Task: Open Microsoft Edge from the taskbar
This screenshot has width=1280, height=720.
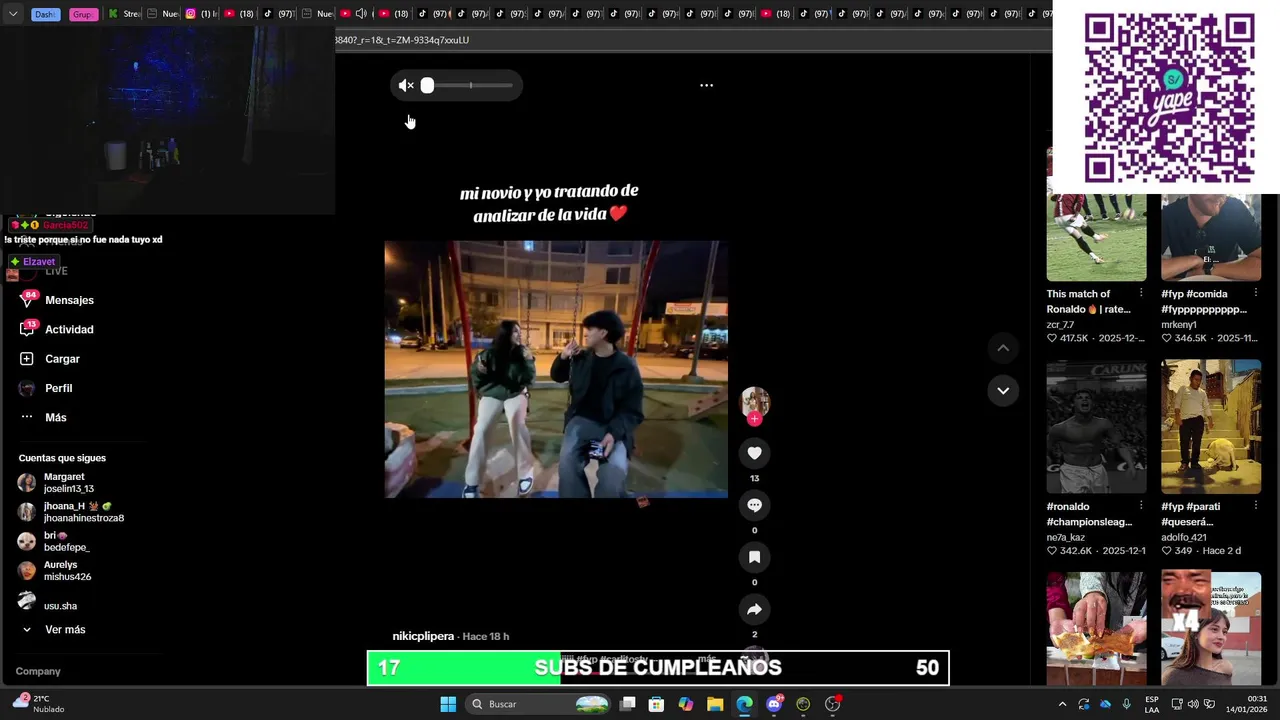Action: coord(744,704)
